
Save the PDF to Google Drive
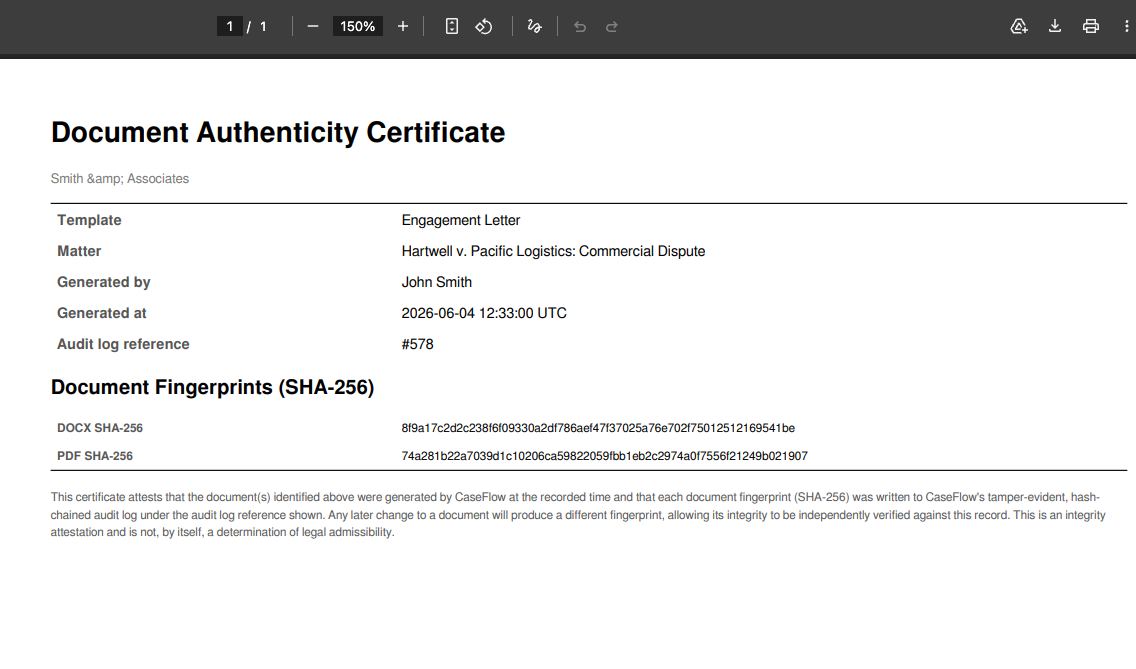pos(1019,27)
